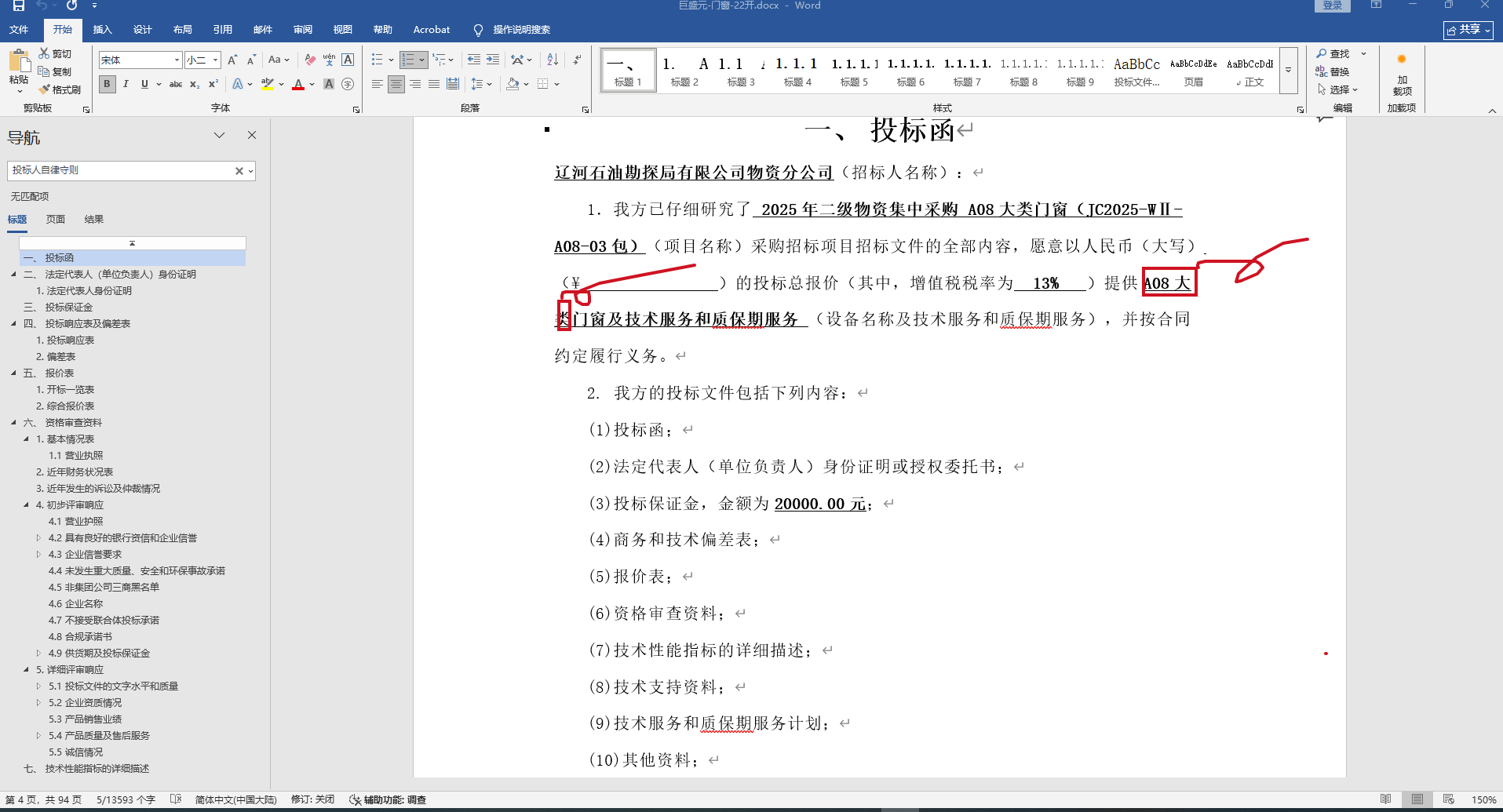
Task: Save the document using the save icon
Action: click(18, 5)
